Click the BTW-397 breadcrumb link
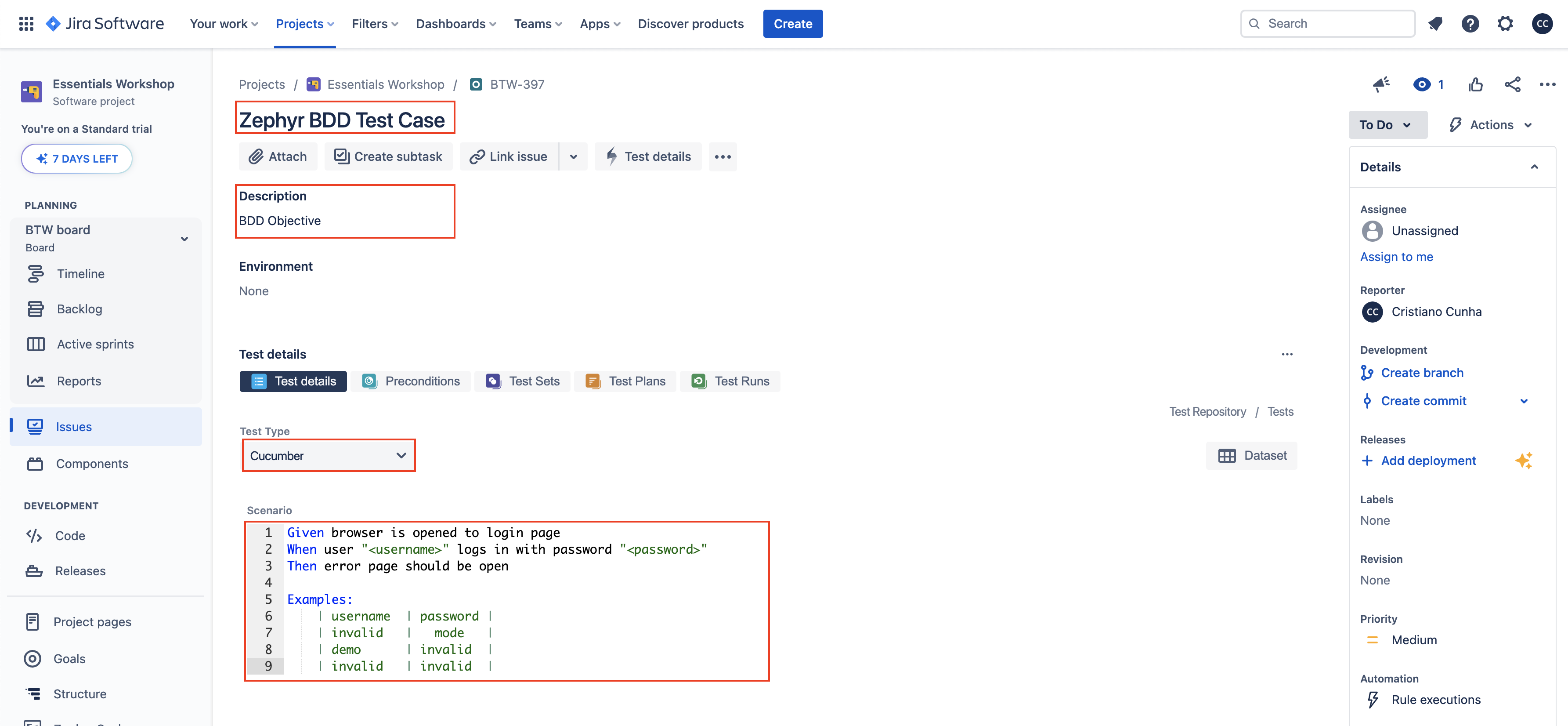 coord(517,85)
